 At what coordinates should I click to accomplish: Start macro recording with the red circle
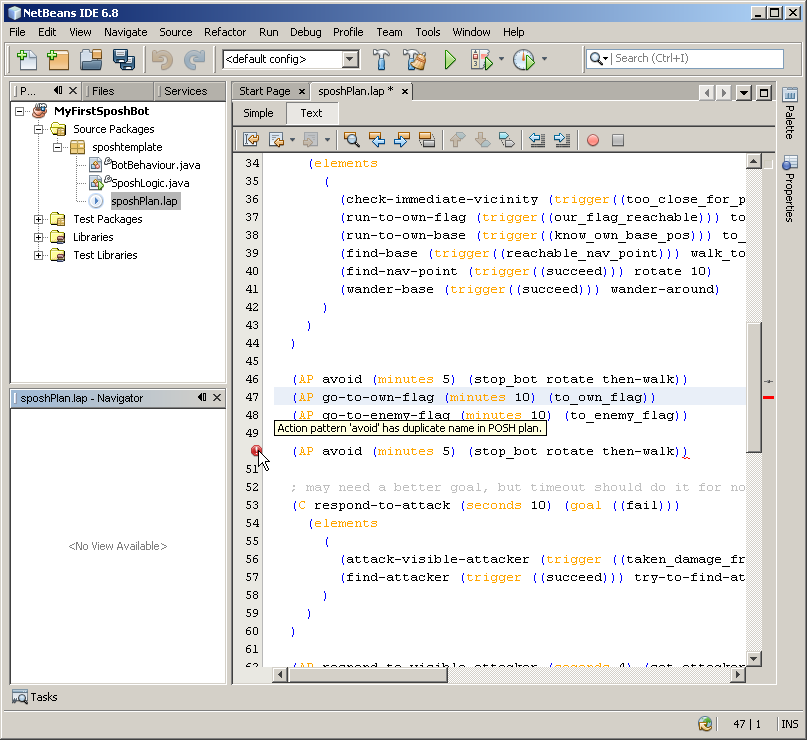coord(593,140)
